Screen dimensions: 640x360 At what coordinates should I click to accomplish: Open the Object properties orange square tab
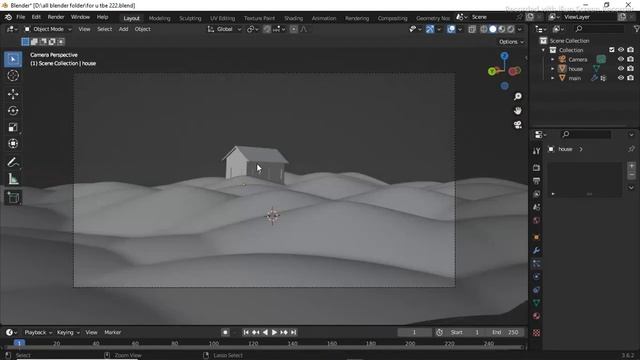tap(536, 237)
